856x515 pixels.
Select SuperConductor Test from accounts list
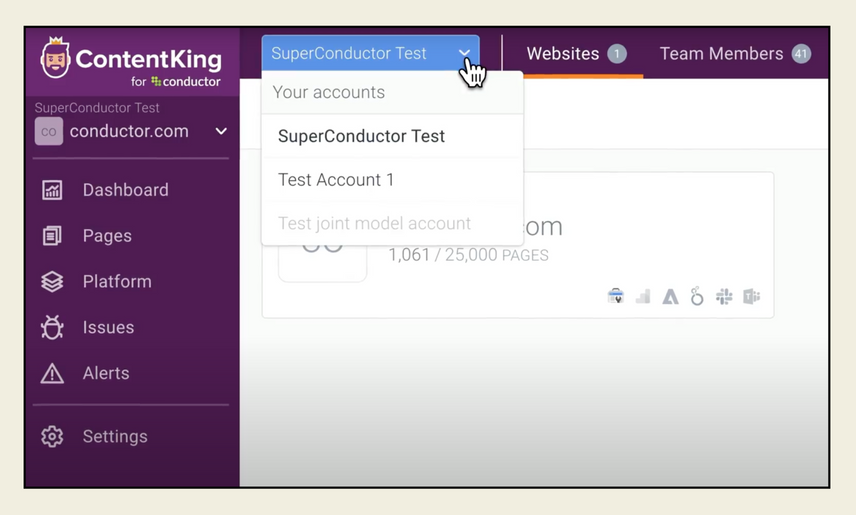click(393, 136)
